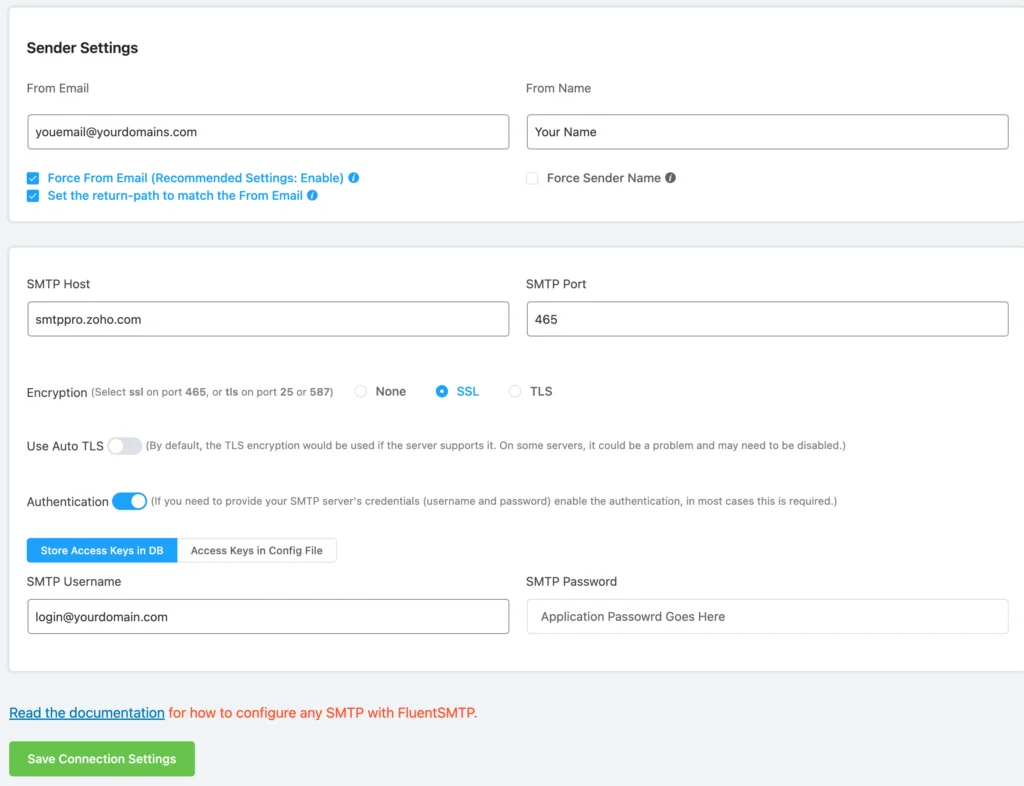Select the TLS encryption radio button
Image resolution: width=1024 pixels, height=786 pixels.
point(515,391)
